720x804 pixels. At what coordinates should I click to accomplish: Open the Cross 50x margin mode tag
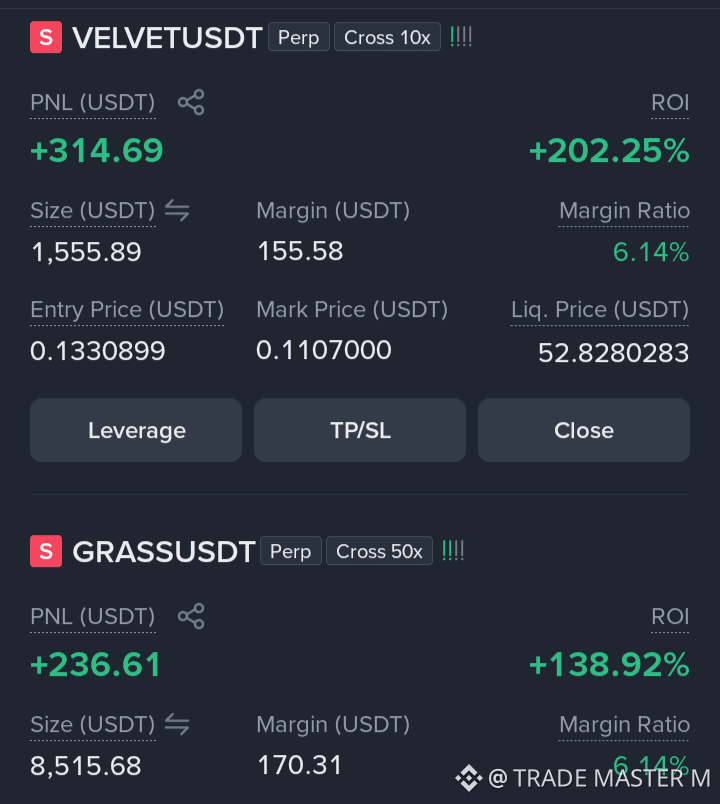point(379,551)
